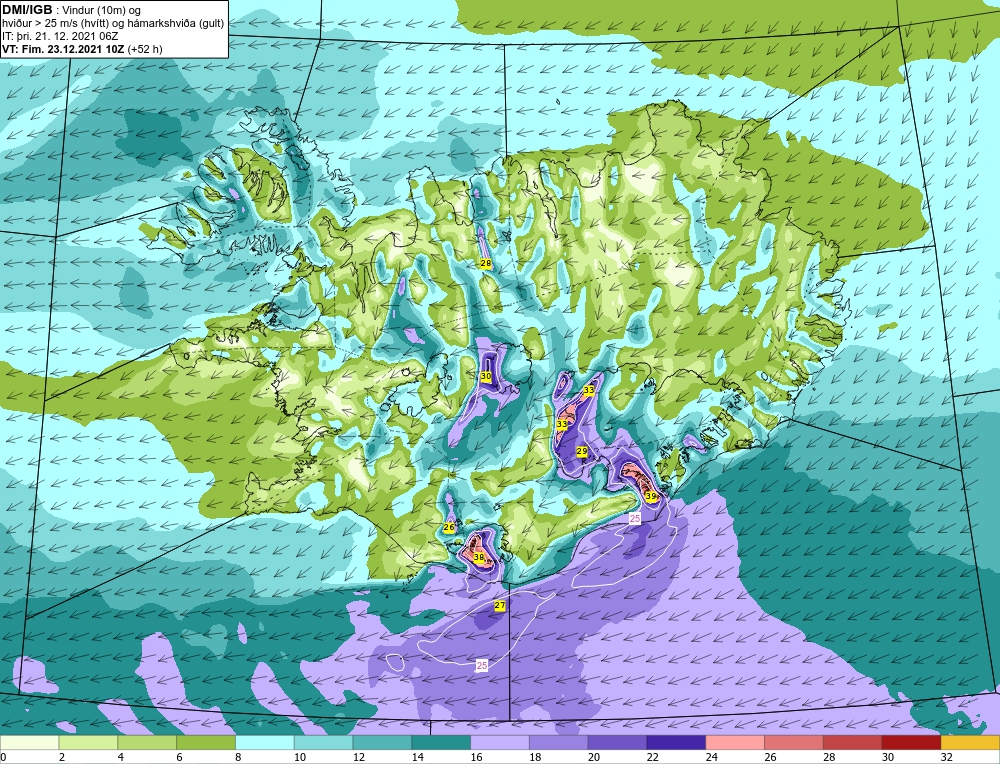Click the yellow 29 gust label on the map

pyautogui.click(x=582, y=451)
